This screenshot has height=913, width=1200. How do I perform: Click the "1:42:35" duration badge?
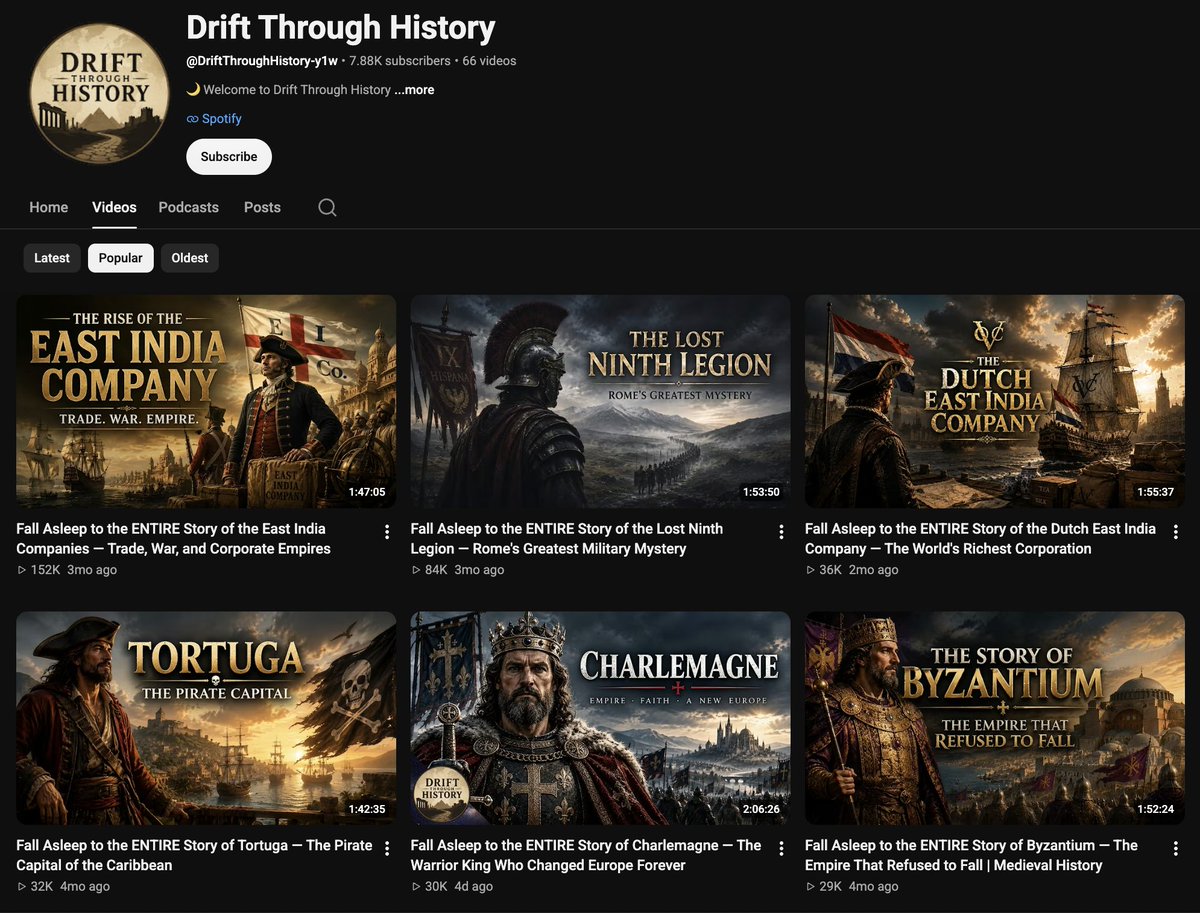point(367,809)
